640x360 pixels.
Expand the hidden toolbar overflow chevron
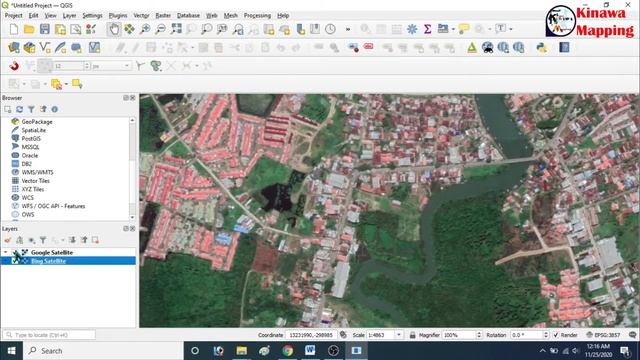[348, 29]
